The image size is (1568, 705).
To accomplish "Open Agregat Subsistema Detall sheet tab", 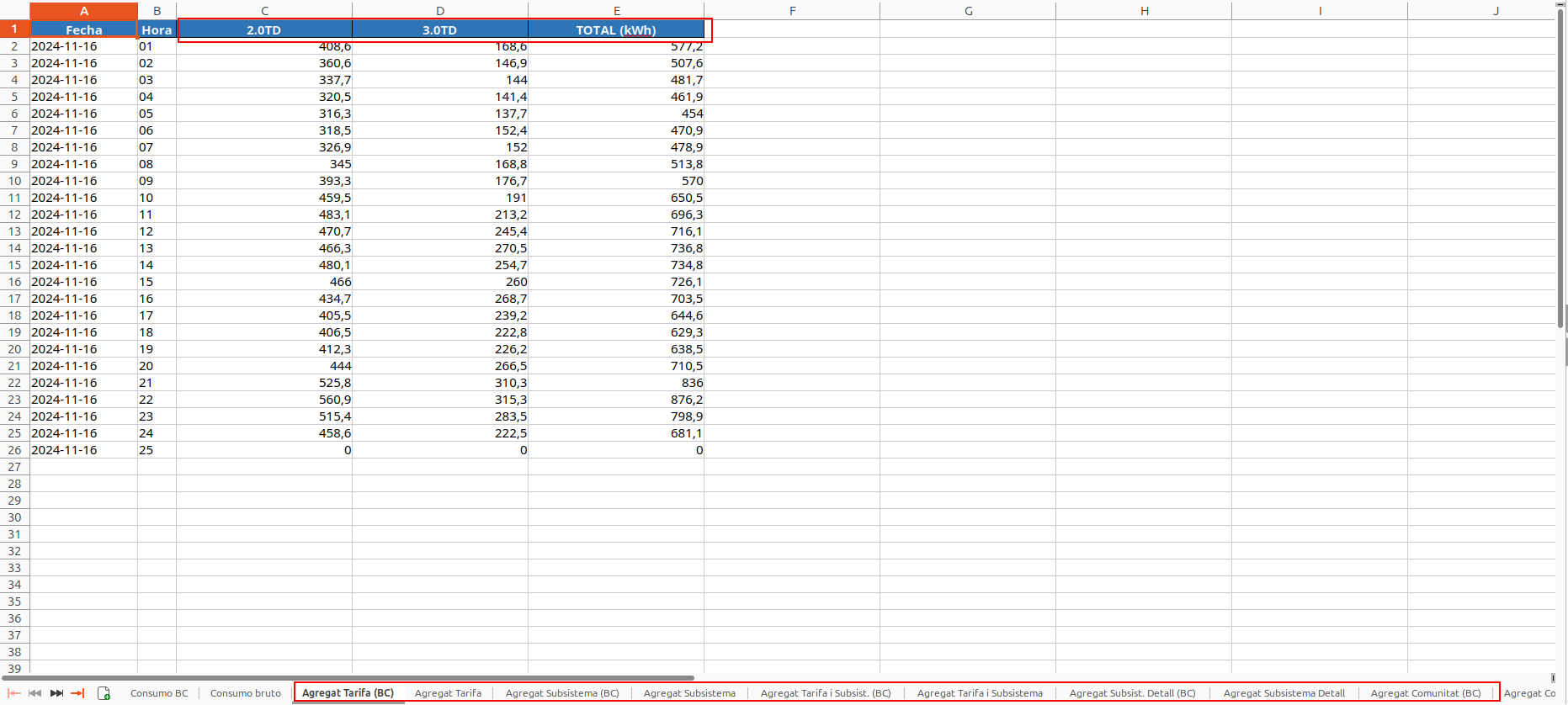I will 1284,693.
